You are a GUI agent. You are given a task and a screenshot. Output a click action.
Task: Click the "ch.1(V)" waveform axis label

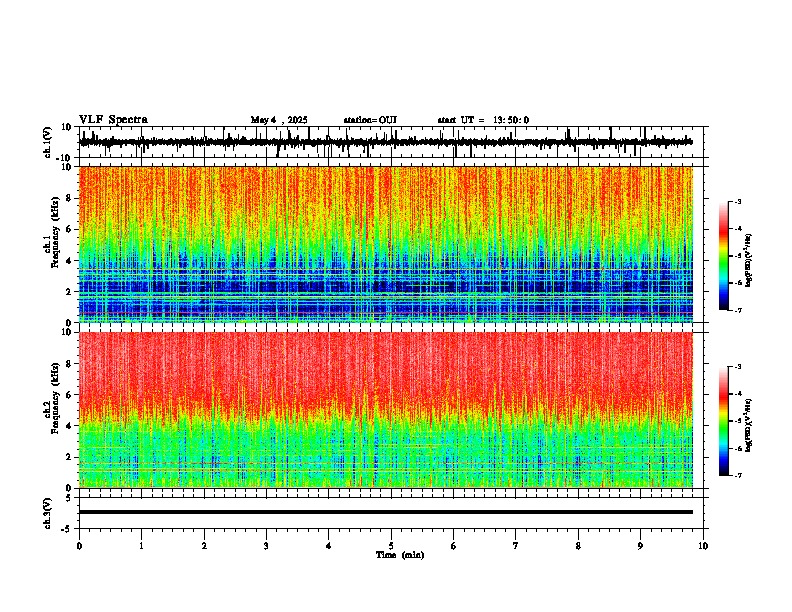(48, 142)
